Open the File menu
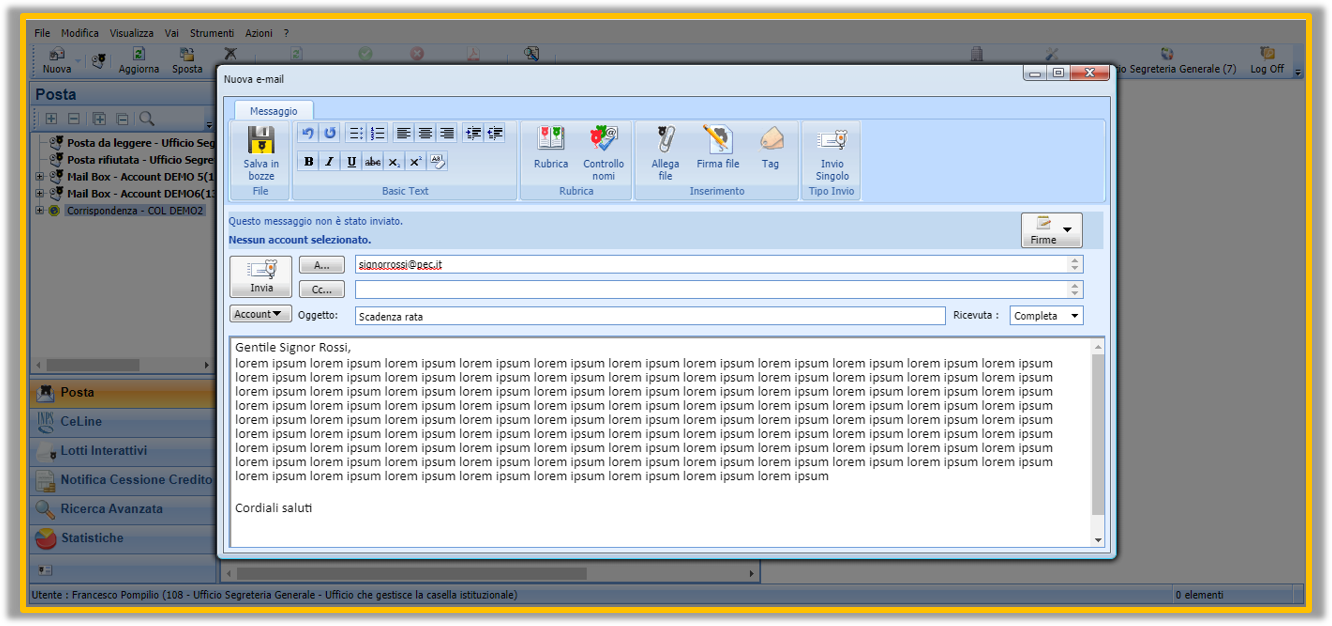Screen dimensions: 1332x626 tap(42, 33)
